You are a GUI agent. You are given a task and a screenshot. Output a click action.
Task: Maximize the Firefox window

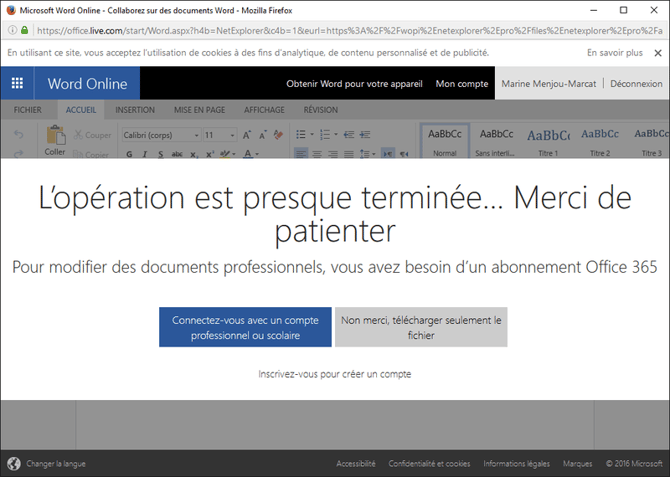pyautogui.click(x=623, y=10)
